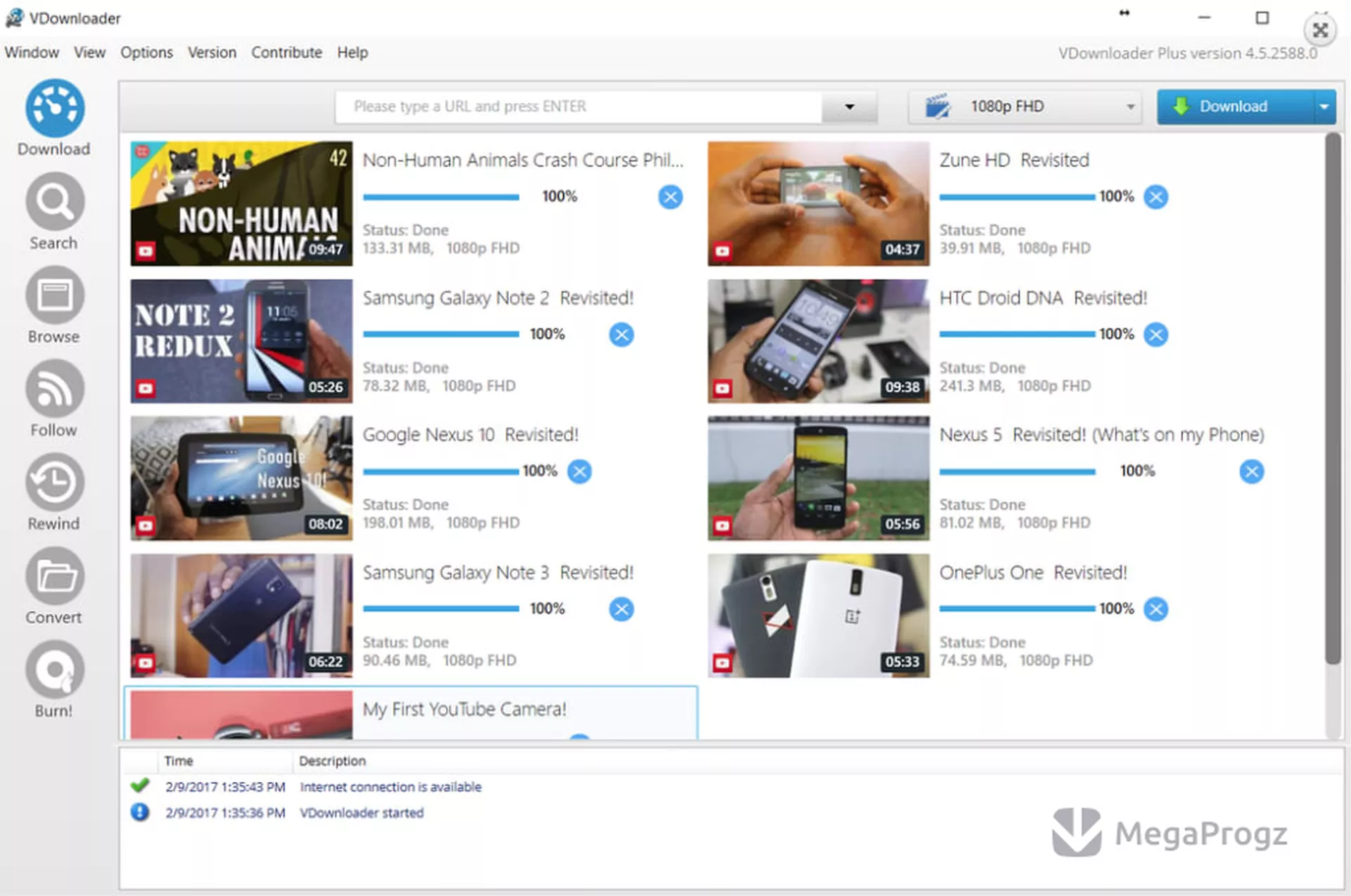Open the Follow feeds section

click(54, 399)
